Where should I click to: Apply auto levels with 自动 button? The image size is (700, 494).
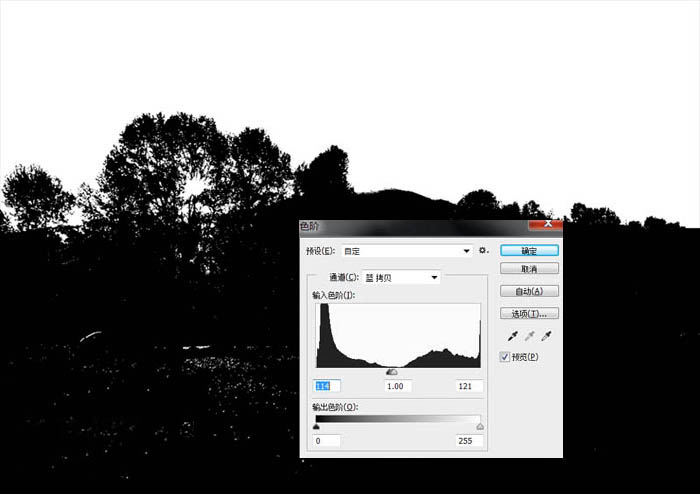click(529, 291)
